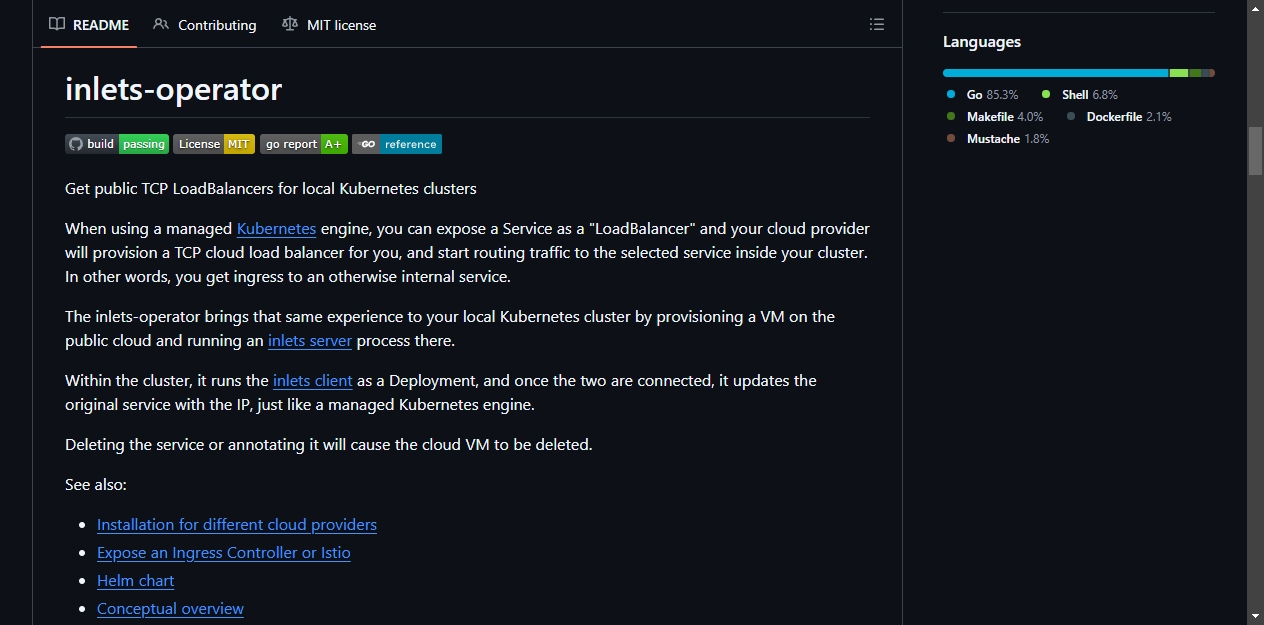The height and width of the screenshot is (625, 1264).
Task: Click 'Deleting the service or annotating' sentence
Action: pos(329,445)
